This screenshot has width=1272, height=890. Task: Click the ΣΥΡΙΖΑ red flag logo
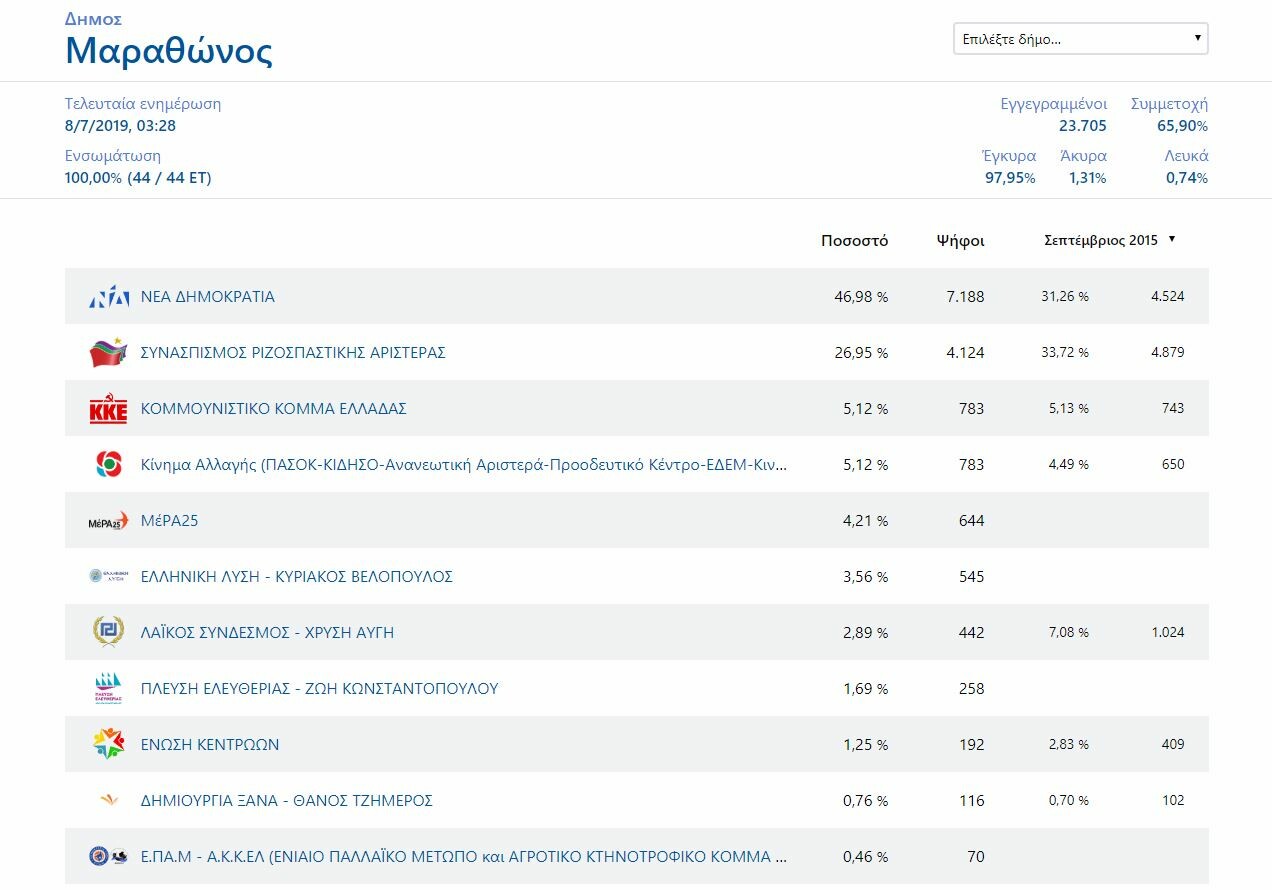tap(109, 353)
